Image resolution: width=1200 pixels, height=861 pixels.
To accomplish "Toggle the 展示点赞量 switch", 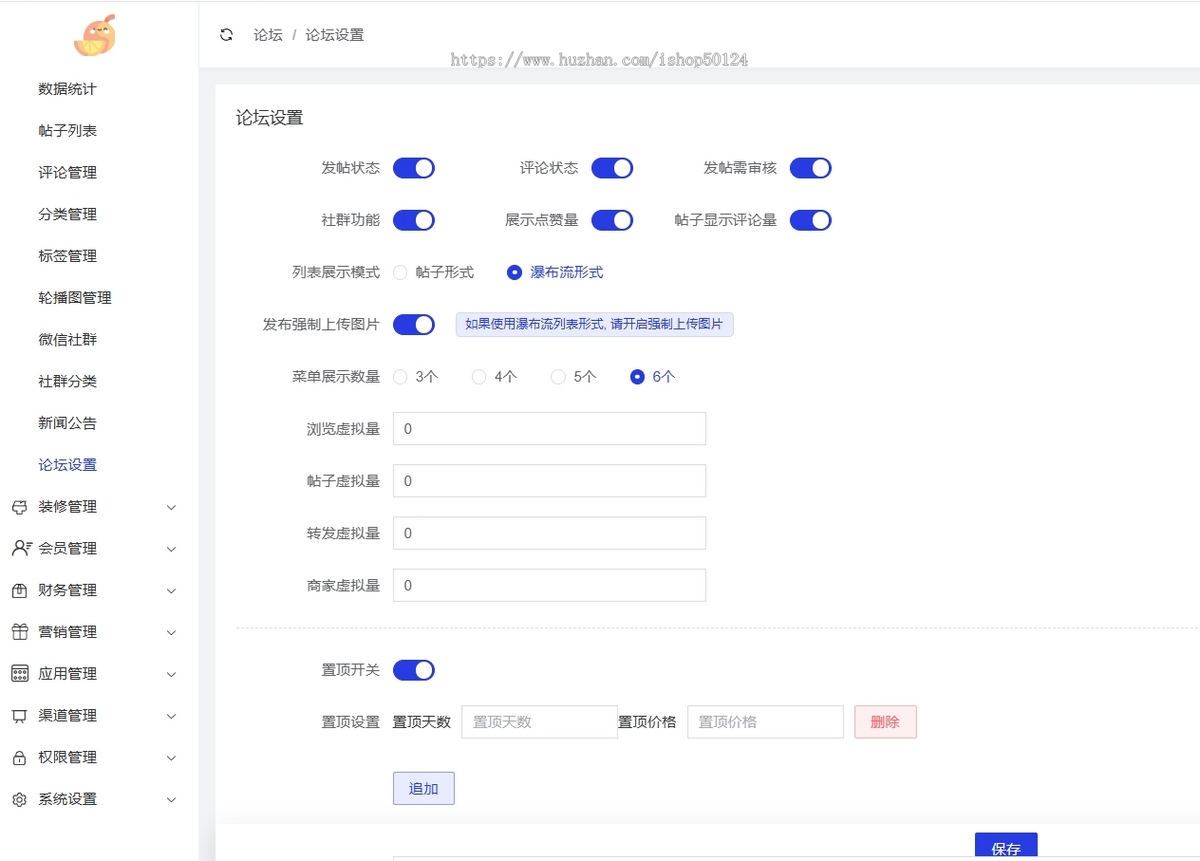I will (x=612, y=220).
